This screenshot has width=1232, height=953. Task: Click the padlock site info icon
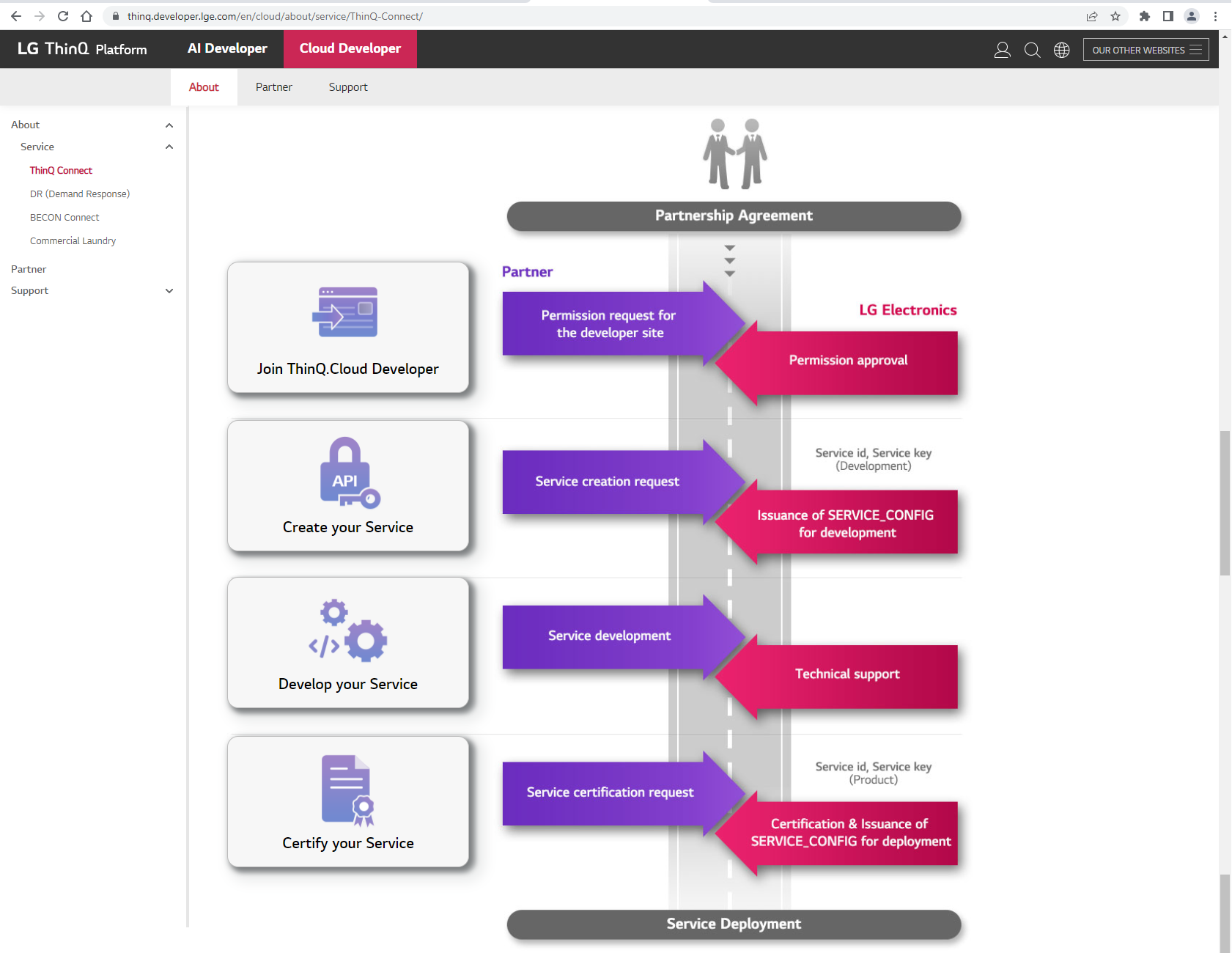(x=115, y=16)
